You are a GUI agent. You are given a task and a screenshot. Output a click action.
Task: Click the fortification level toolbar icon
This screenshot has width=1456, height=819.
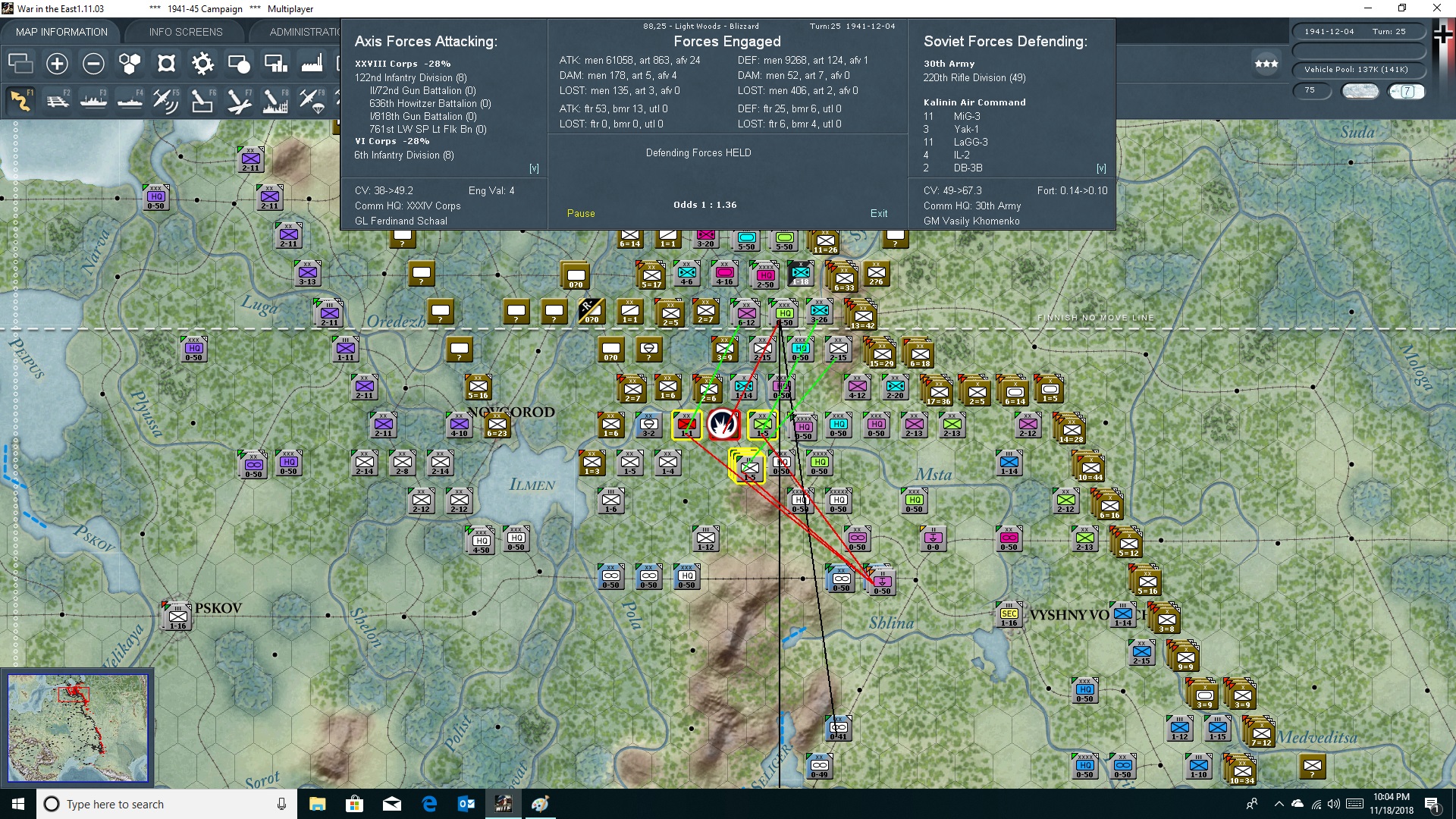coord(166,64)
